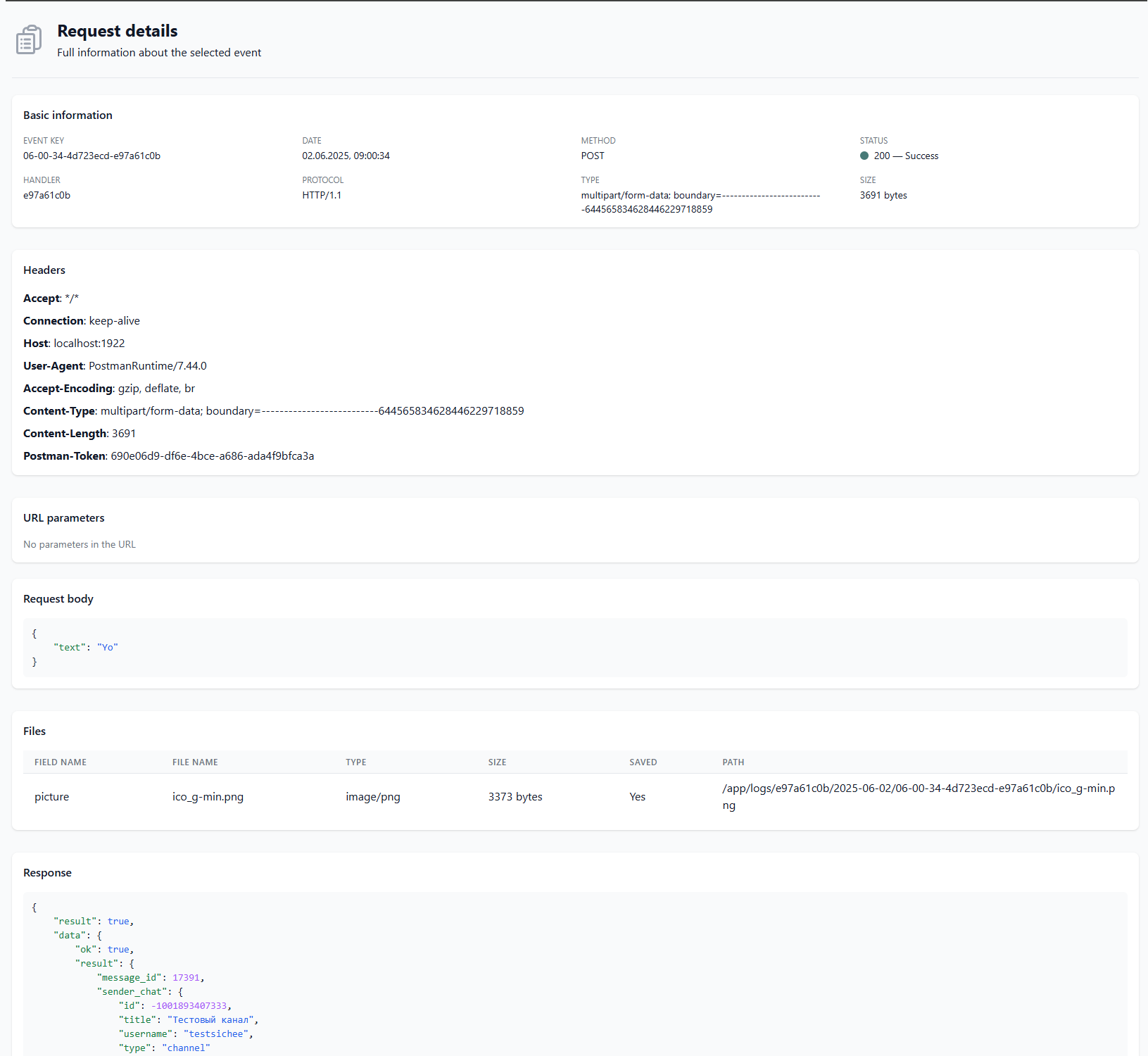
Task: Click the clipboard icon beside Request details
Action: pyautogui.click(x=29, y=40)
